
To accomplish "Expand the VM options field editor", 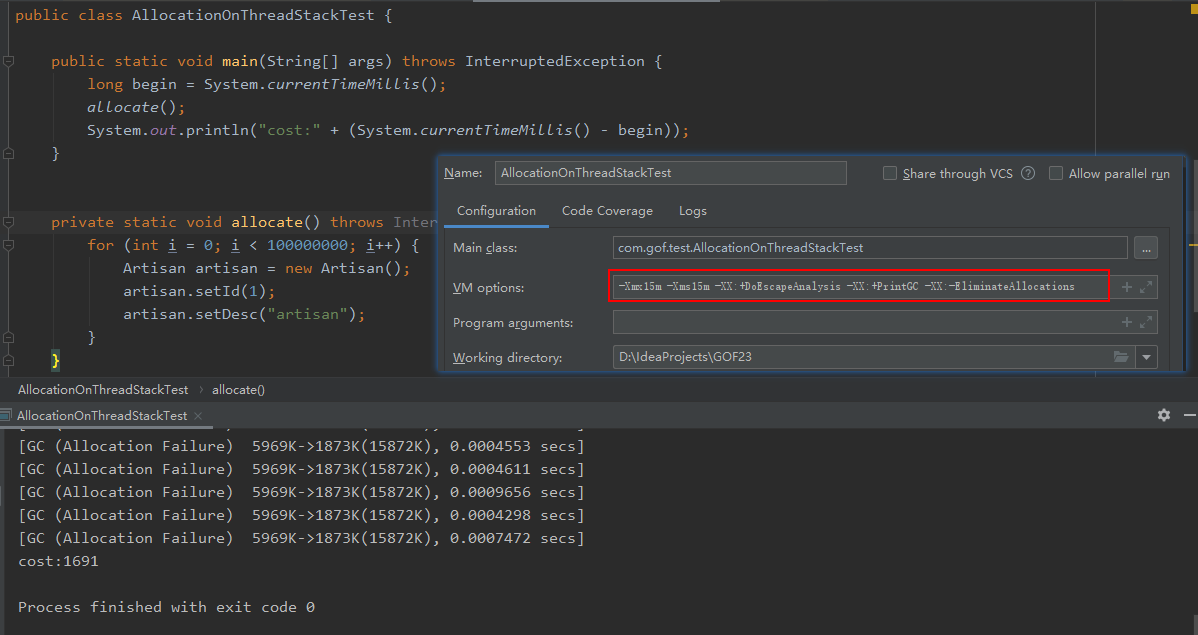I will [x=1146, y=287].
